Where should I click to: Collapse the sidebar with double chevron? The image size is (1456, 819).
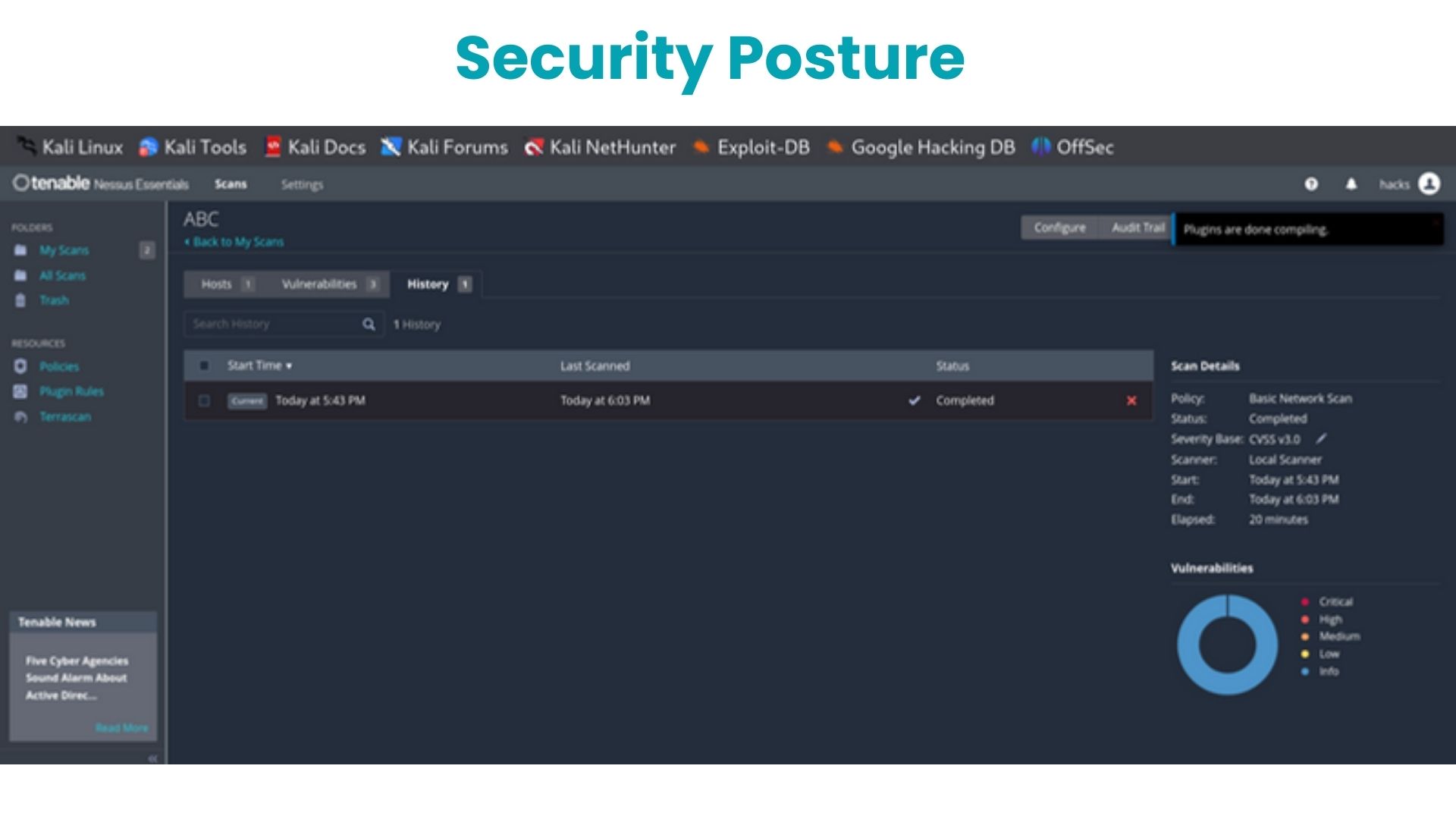tap(152, 758)
